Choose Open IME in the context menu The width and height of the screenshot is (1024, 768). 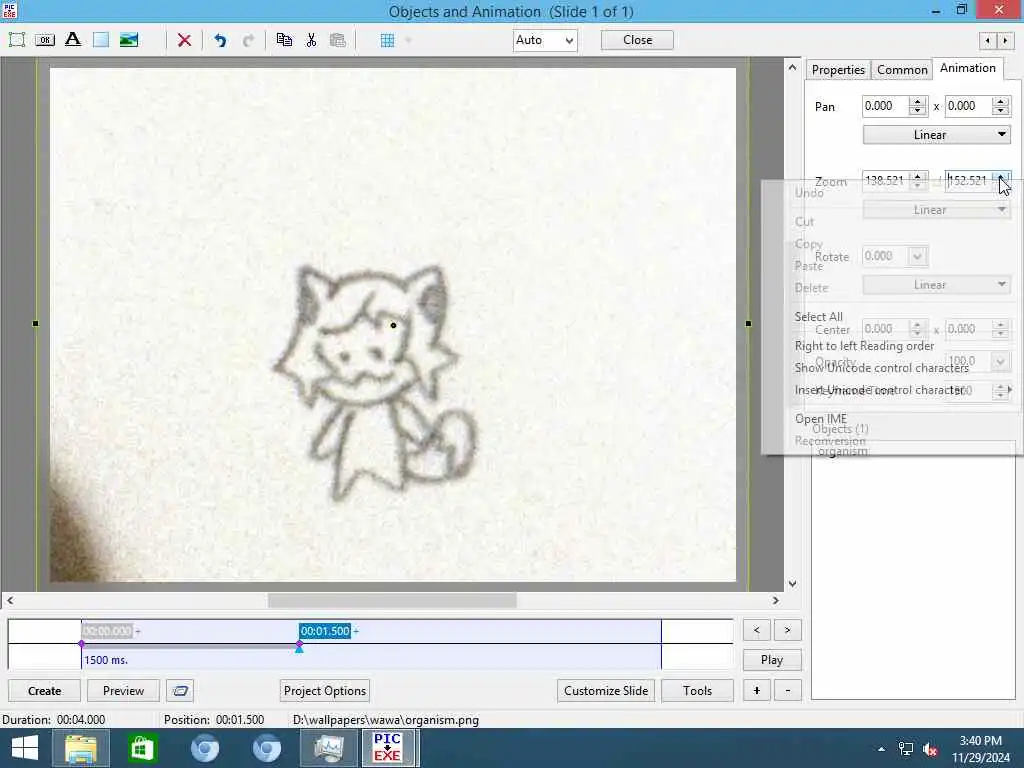(x=820, y=419)
